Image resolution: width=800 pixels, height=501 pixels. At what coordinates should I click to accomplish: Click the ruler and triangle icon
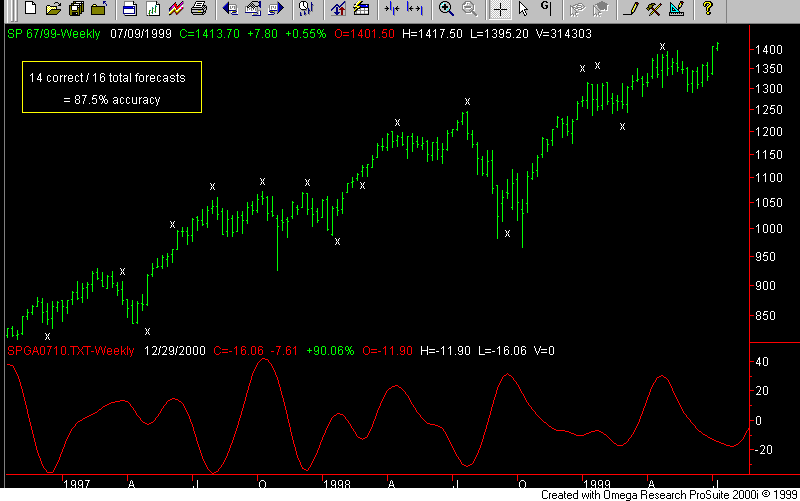pyautogui.click(x=677, y=10)
